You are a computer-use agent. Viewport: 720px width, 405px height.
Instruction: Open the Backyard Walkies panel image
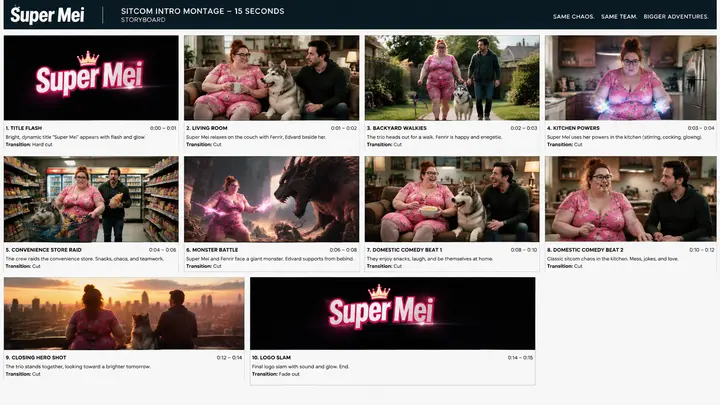click(x=452, y=78)
